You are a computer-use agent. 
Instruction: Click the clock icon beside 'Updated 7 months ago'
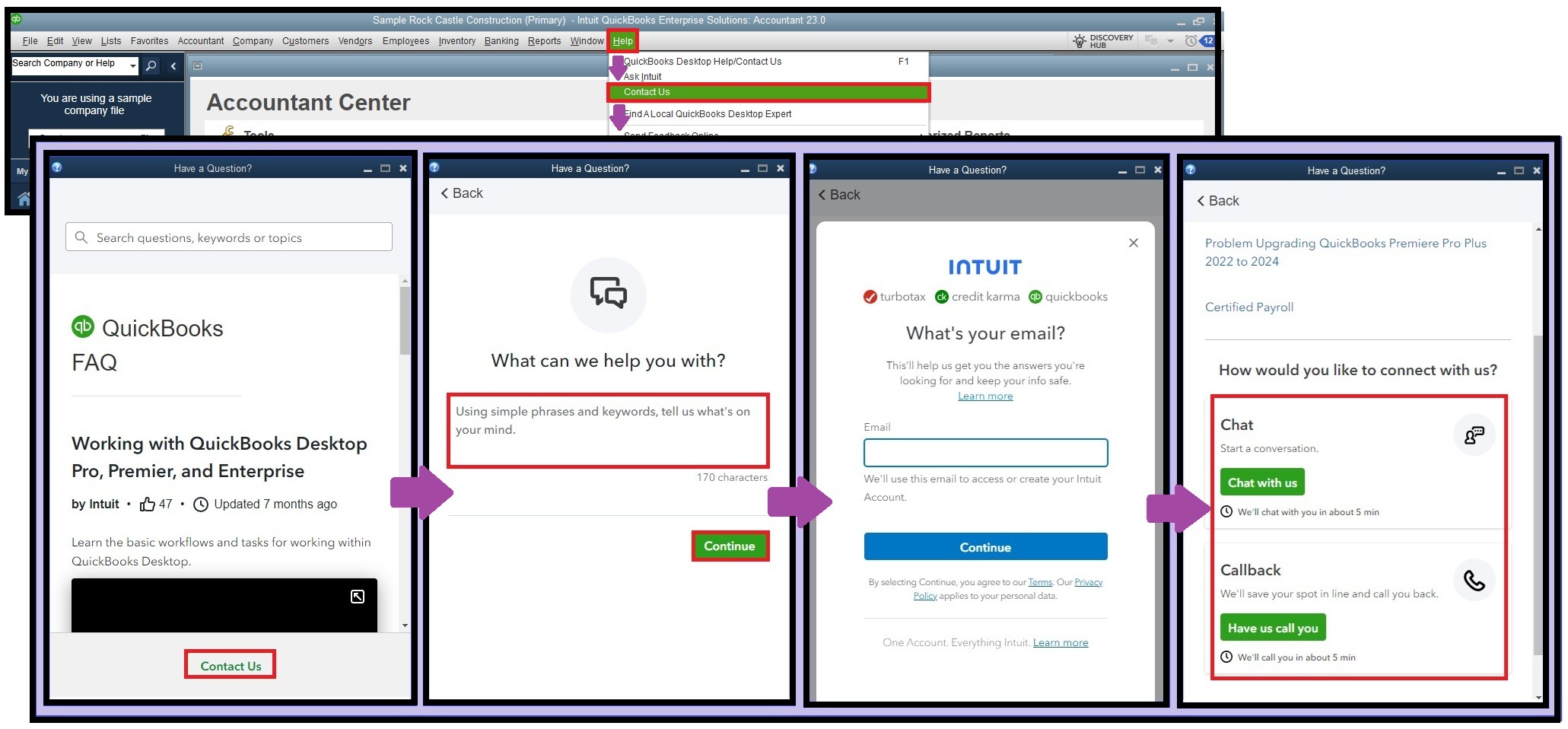coord(201,505)
